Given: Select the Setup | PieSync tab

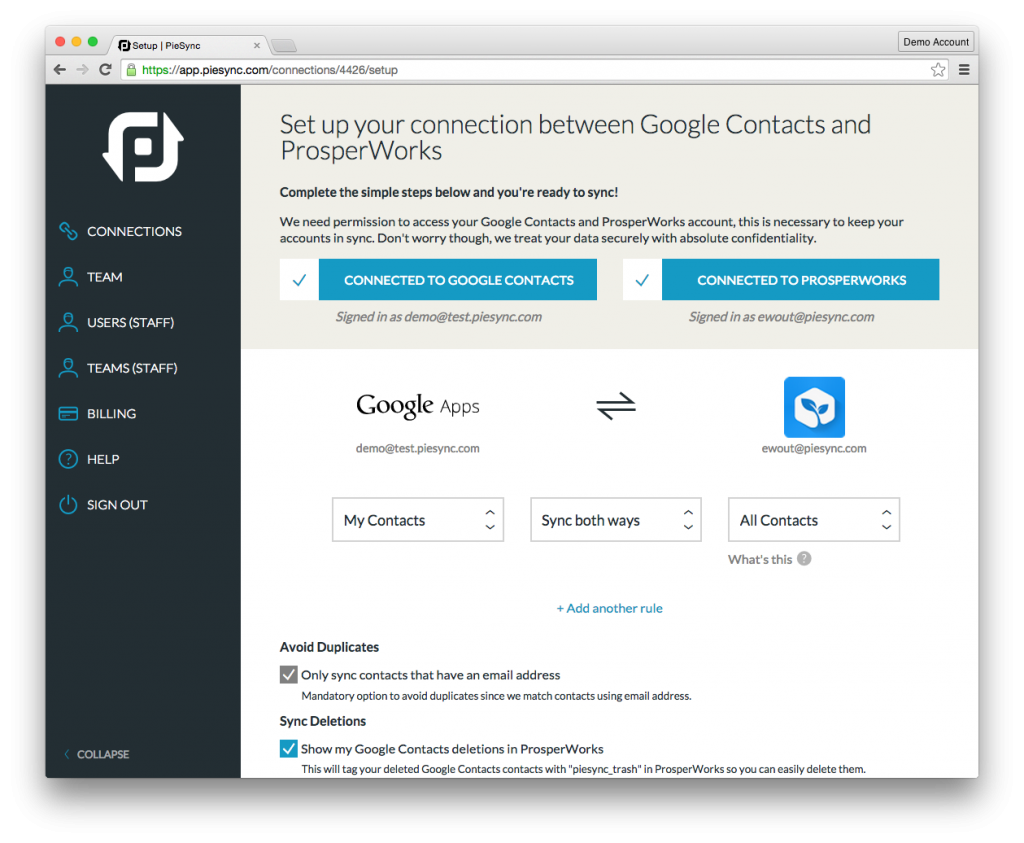Looking at the screenshot, I should click(189, 45).
